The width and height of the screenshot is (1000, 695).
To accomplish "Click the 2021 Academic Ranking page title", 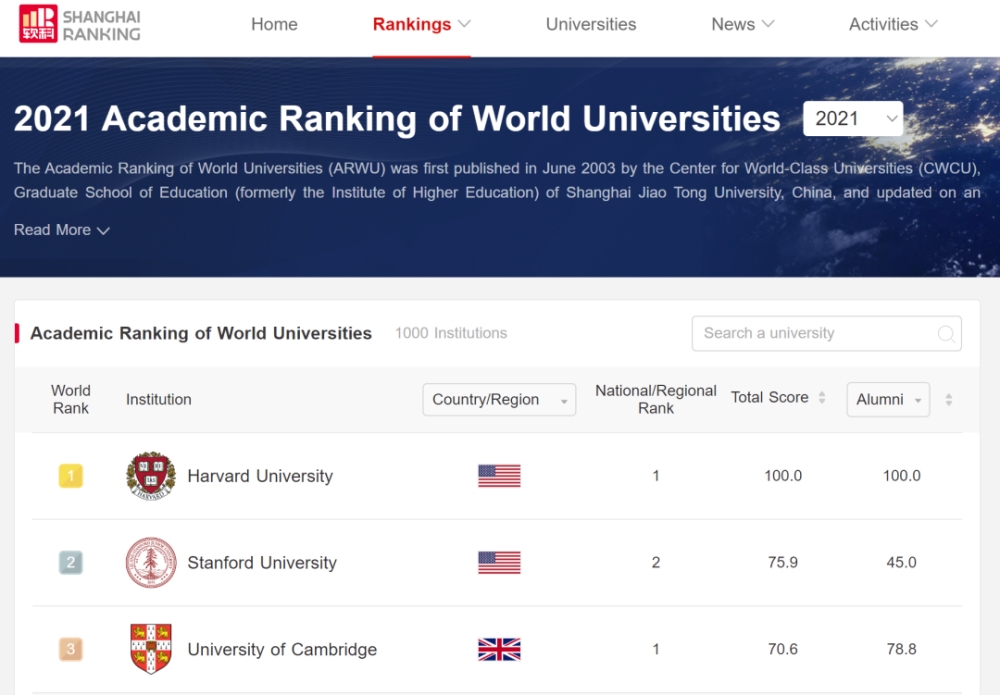I will coord(397,119).
